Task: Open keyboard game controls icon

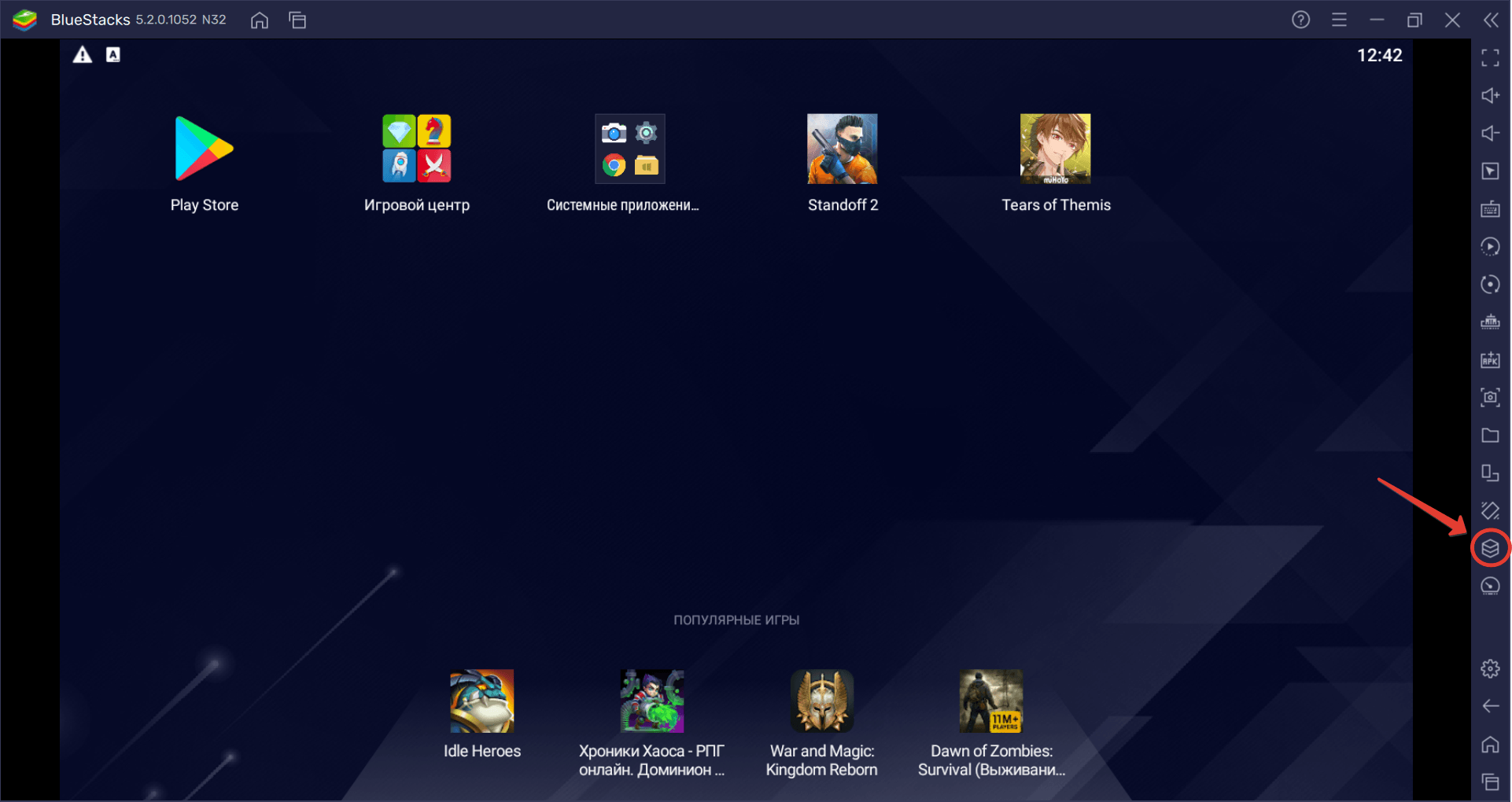Action: click(x=1490, y=208)
